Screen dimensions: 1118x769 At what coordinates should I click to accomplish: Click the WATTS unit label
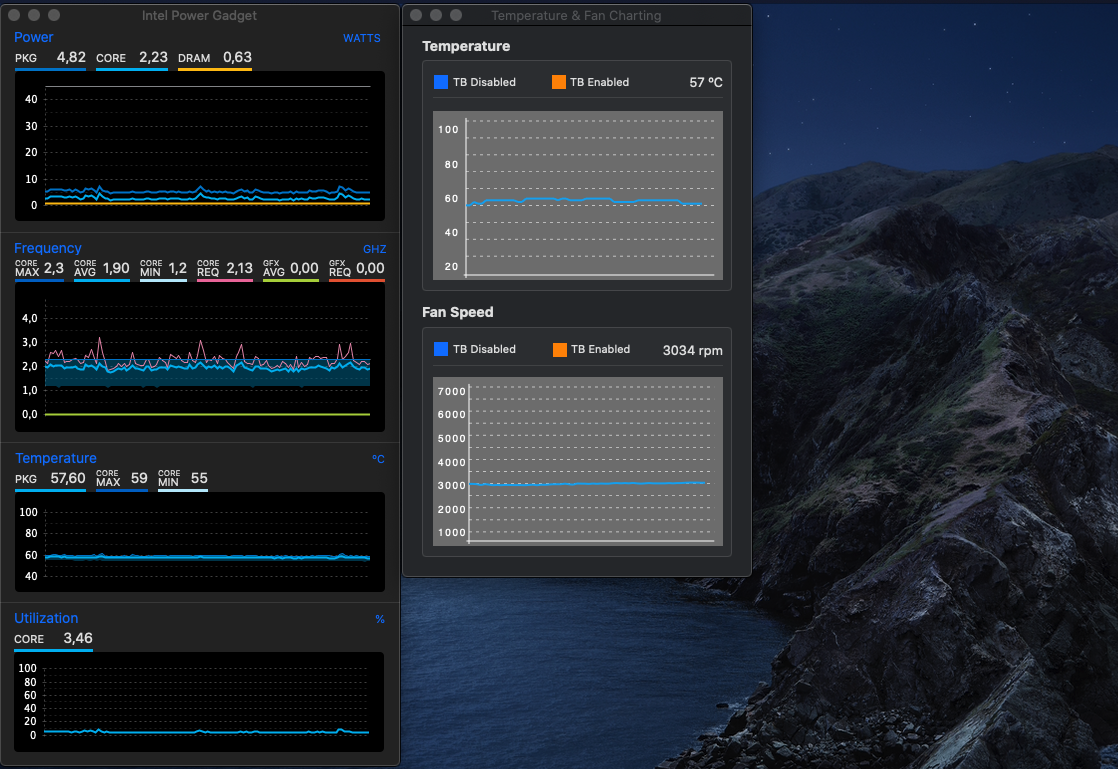point(361,38)
